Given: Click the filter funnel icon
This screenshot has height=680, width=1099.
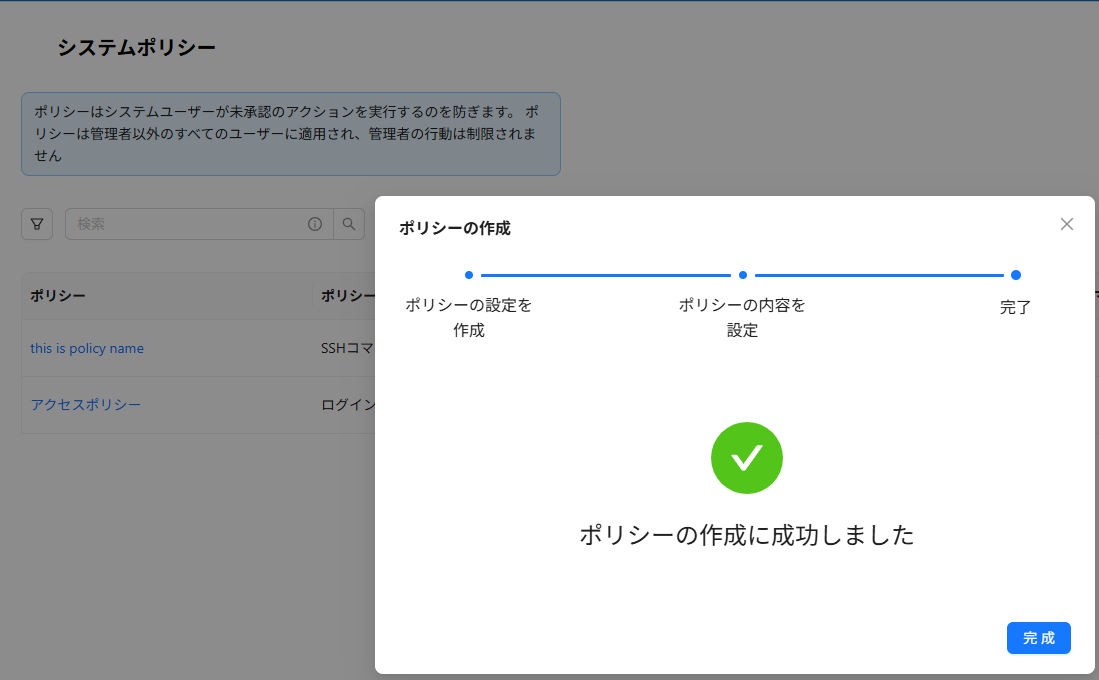Looking at the screenshot, I should [x=37, y=224].
